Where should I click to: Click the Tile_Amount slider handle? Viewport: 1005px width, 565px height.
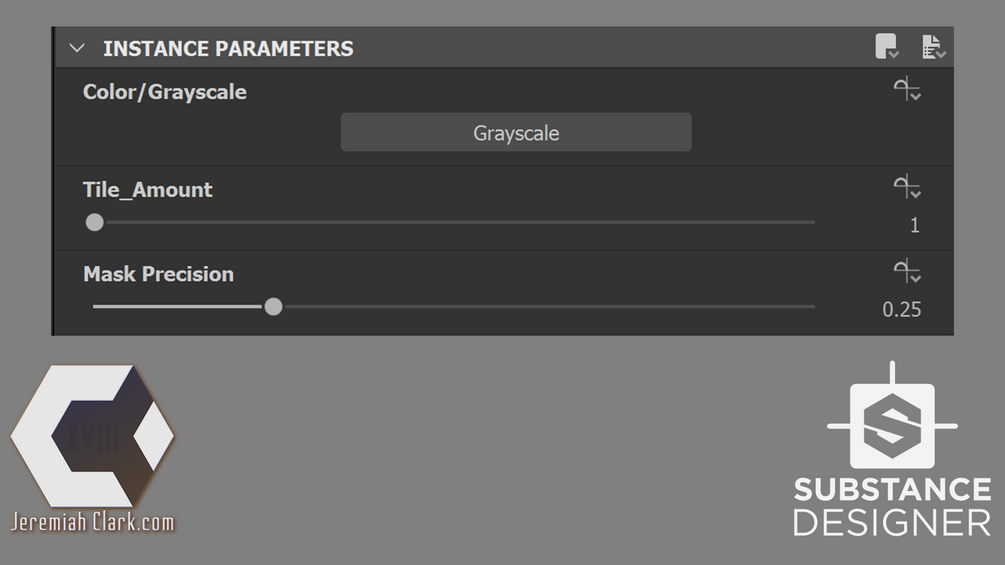(94, 222)
